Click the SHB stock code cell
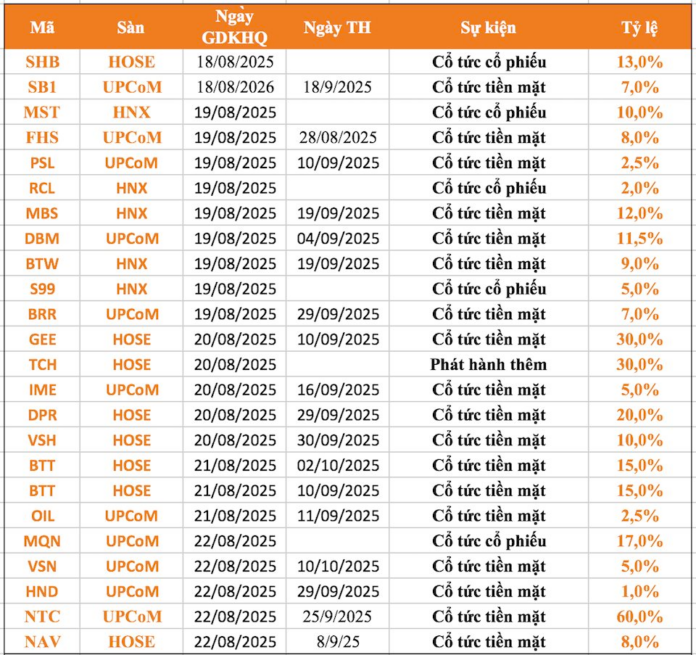The height and width of the screenshot is (655, 696). coord(42,62)
